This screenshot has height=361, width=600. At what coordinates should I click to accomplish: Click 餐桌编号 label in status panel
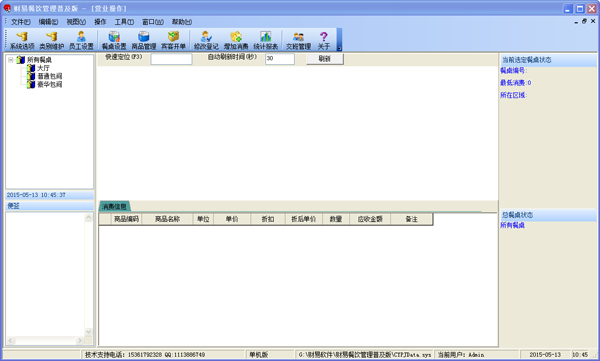click(514, 70)
